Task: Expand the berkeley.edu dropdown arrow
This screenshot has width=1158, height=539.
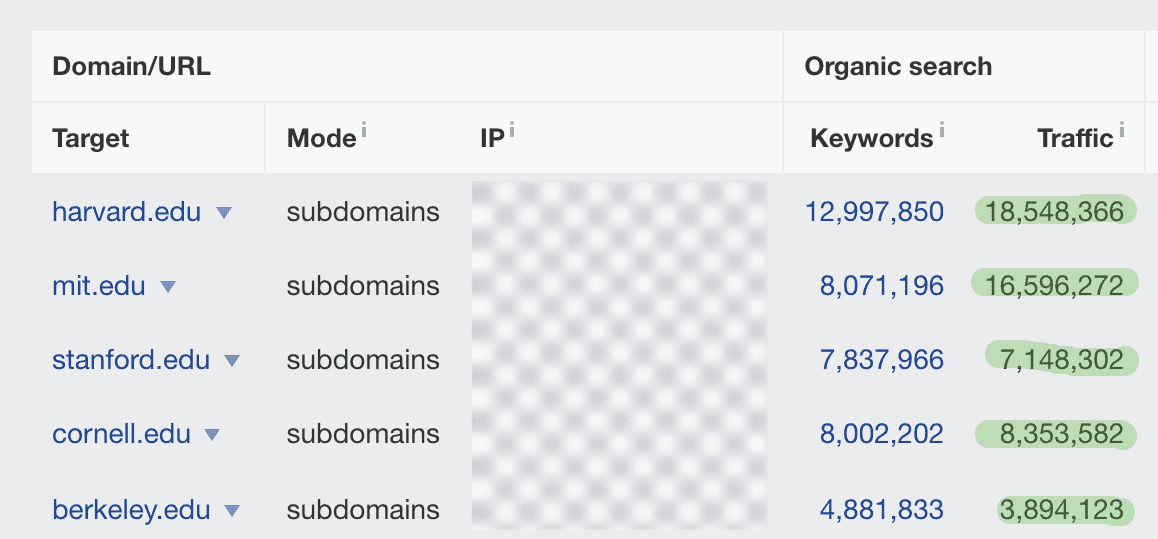Action: (x=233, y=510)
